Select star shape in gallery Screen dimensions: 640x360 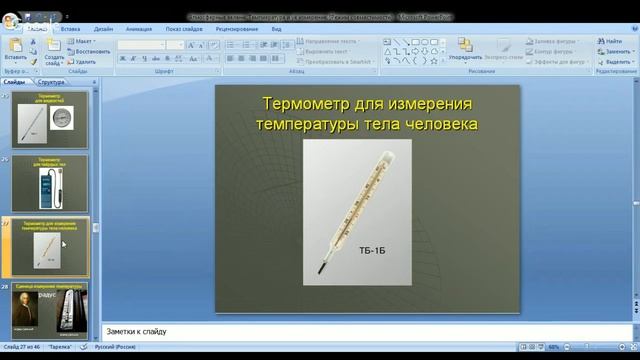(x=434, y=61)
